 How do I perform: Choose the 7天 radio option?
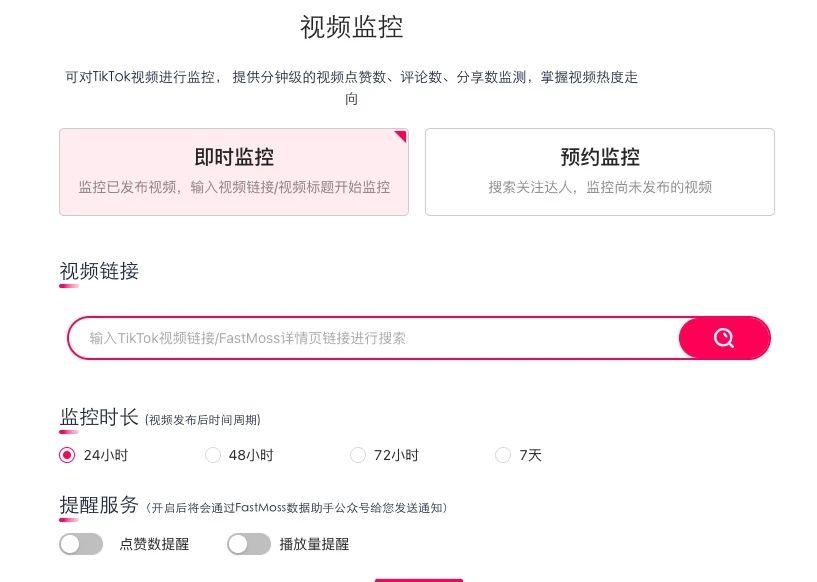pyautogui.click(x=503, y=455)
